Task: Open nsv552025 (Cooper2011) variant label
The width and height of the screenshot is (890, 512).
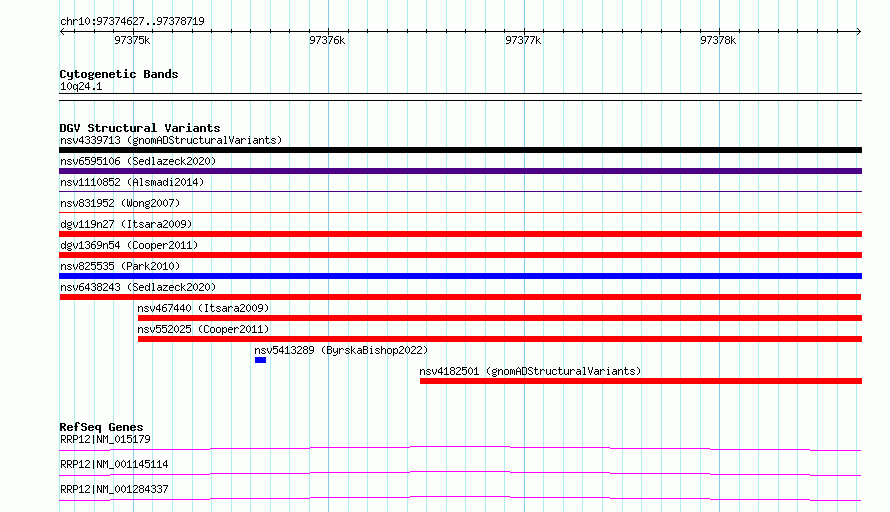Action: (x=203, y=329)
